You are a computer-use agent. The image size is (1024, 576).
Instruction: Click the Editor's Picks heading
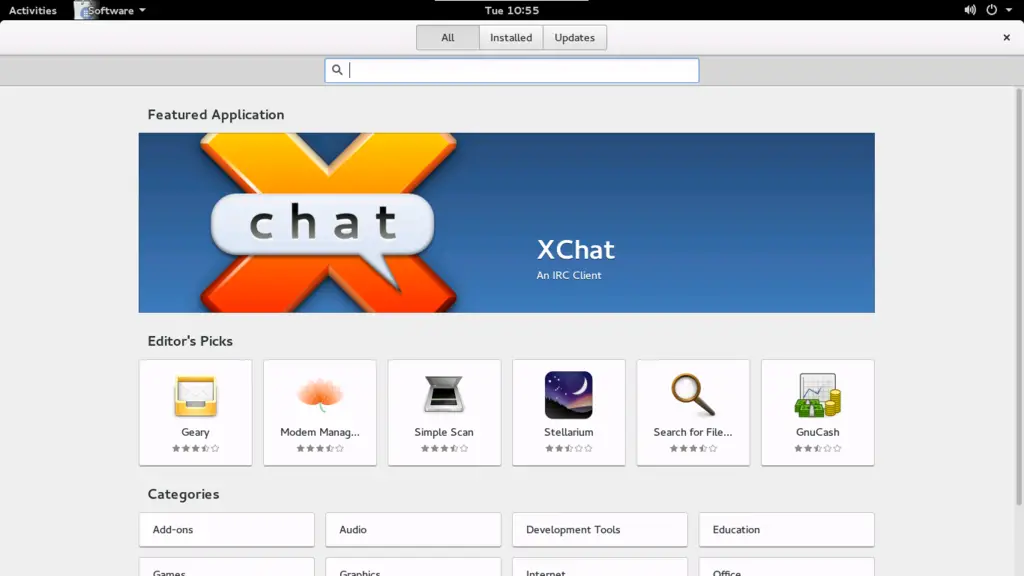click(190, 341)
